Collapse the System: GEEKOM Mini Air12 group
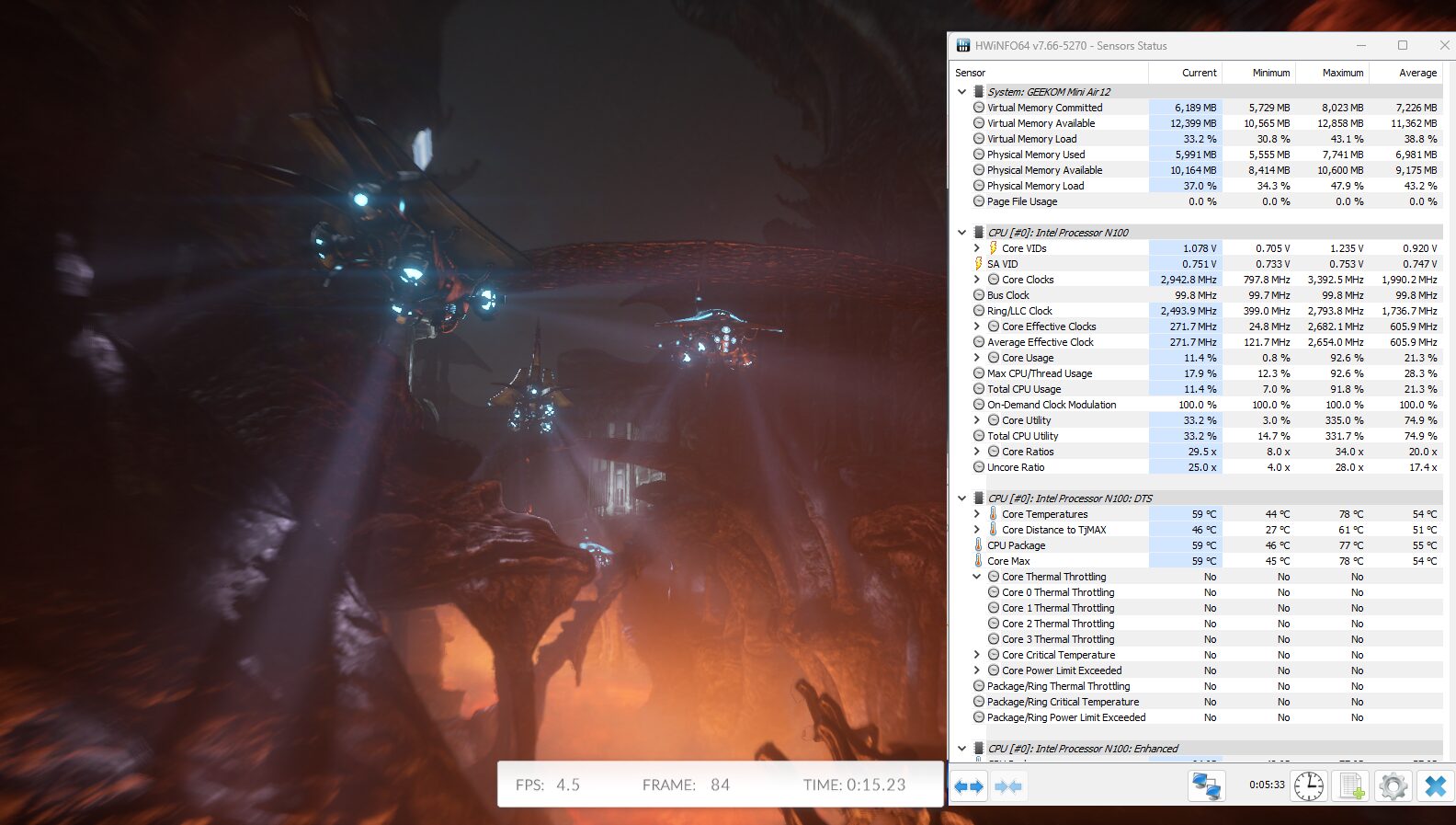The height and width of the screenshot is (825, 1456). pyautogui.click(x=961, y=92)
